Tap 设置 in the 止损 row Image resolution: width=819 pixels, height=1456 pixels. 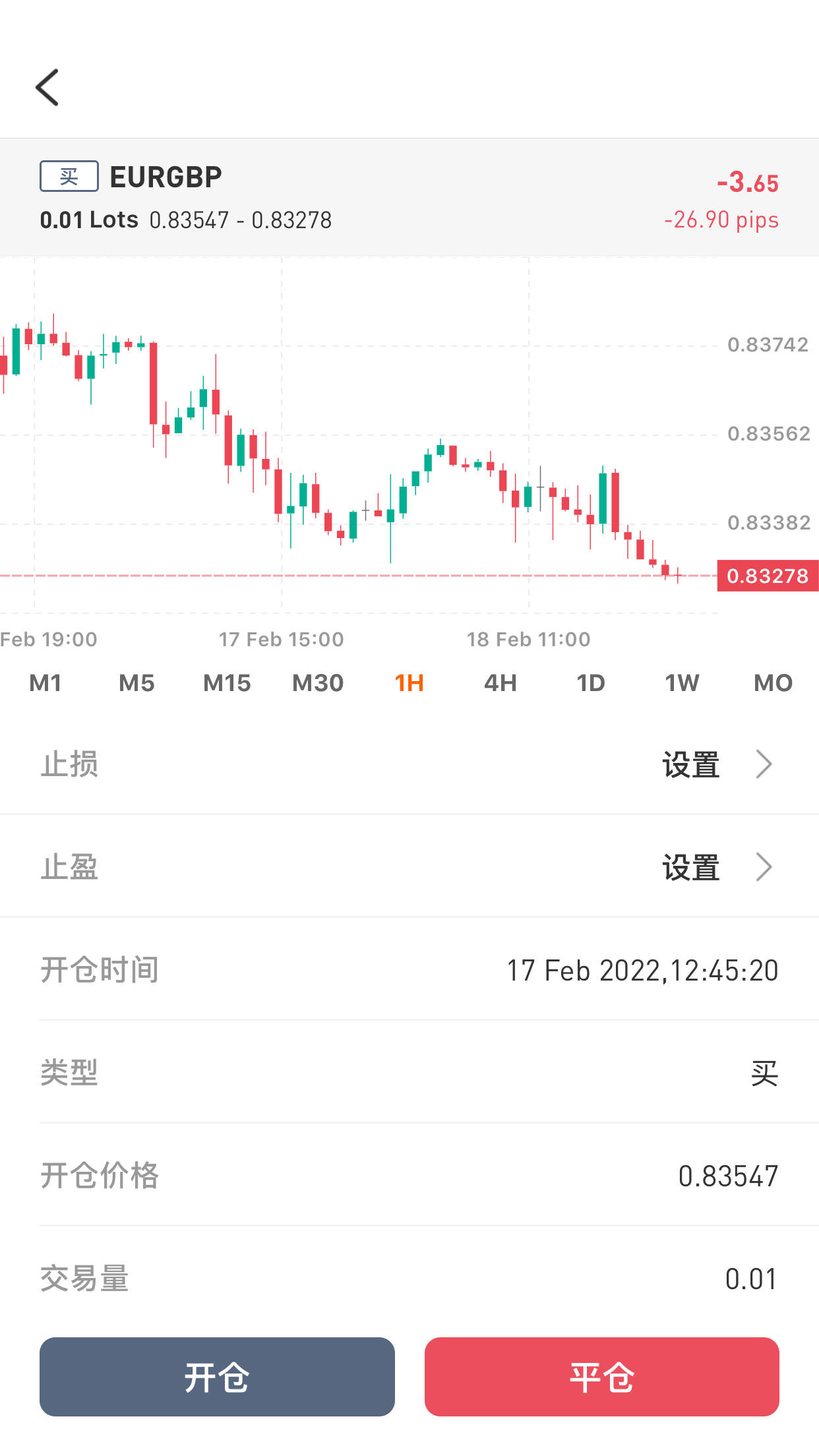click(690, 765)
